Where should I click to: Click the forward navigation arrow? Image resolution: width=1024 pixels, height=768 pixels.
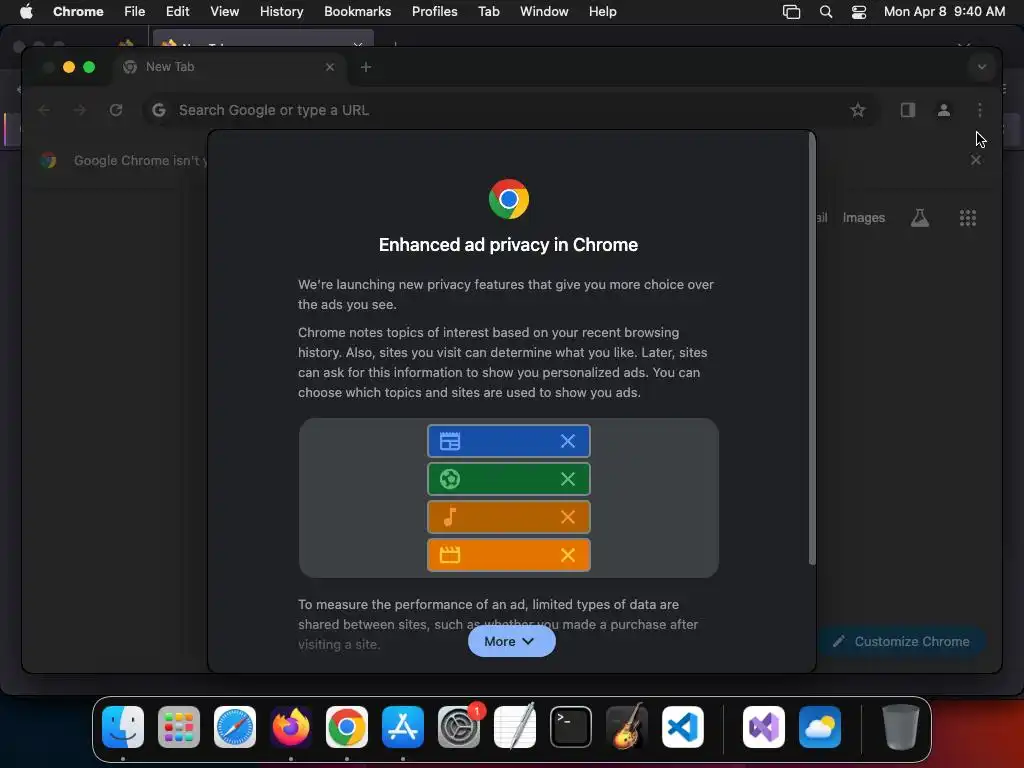80,110
